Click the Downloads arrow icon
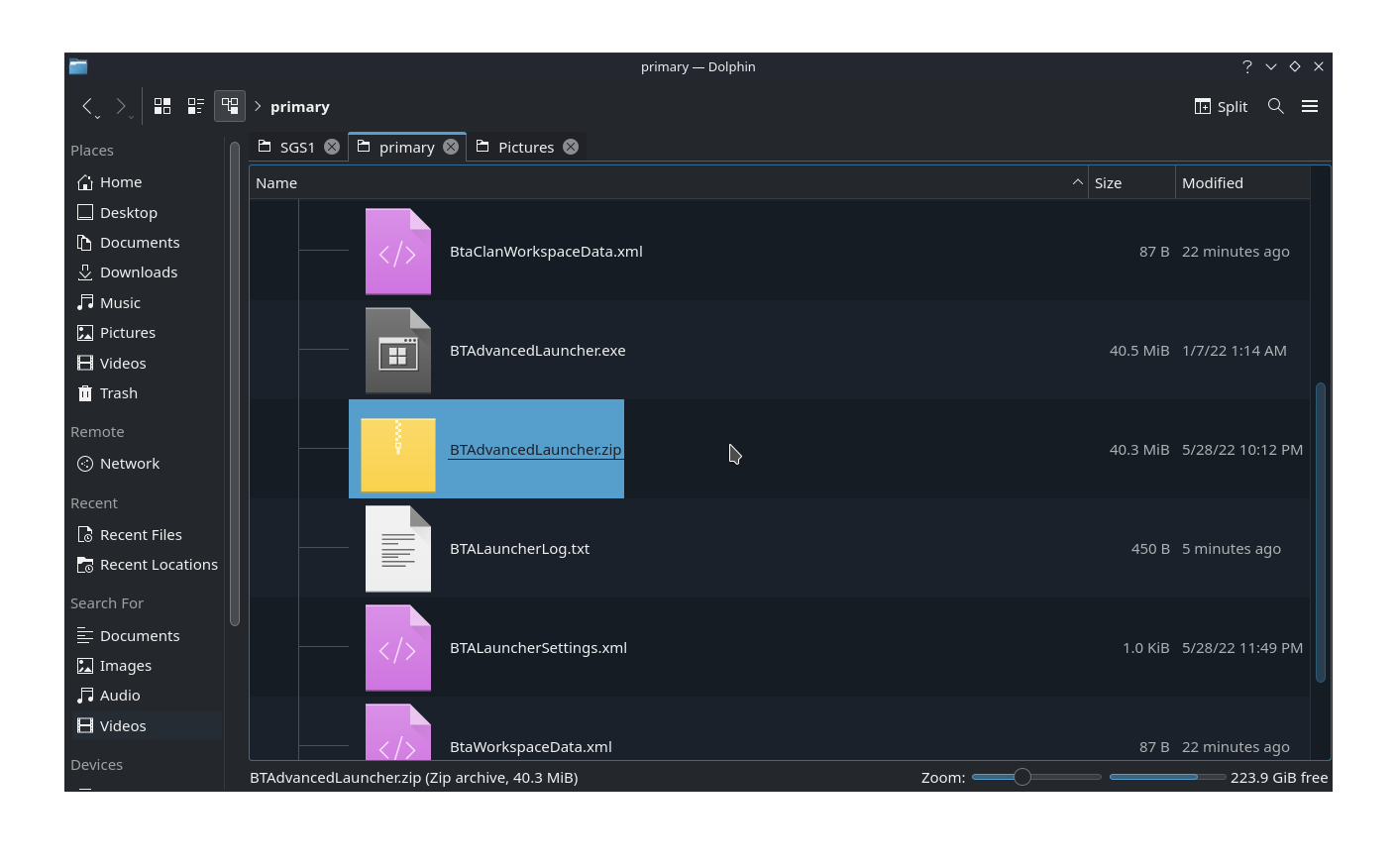 point(85,272)
